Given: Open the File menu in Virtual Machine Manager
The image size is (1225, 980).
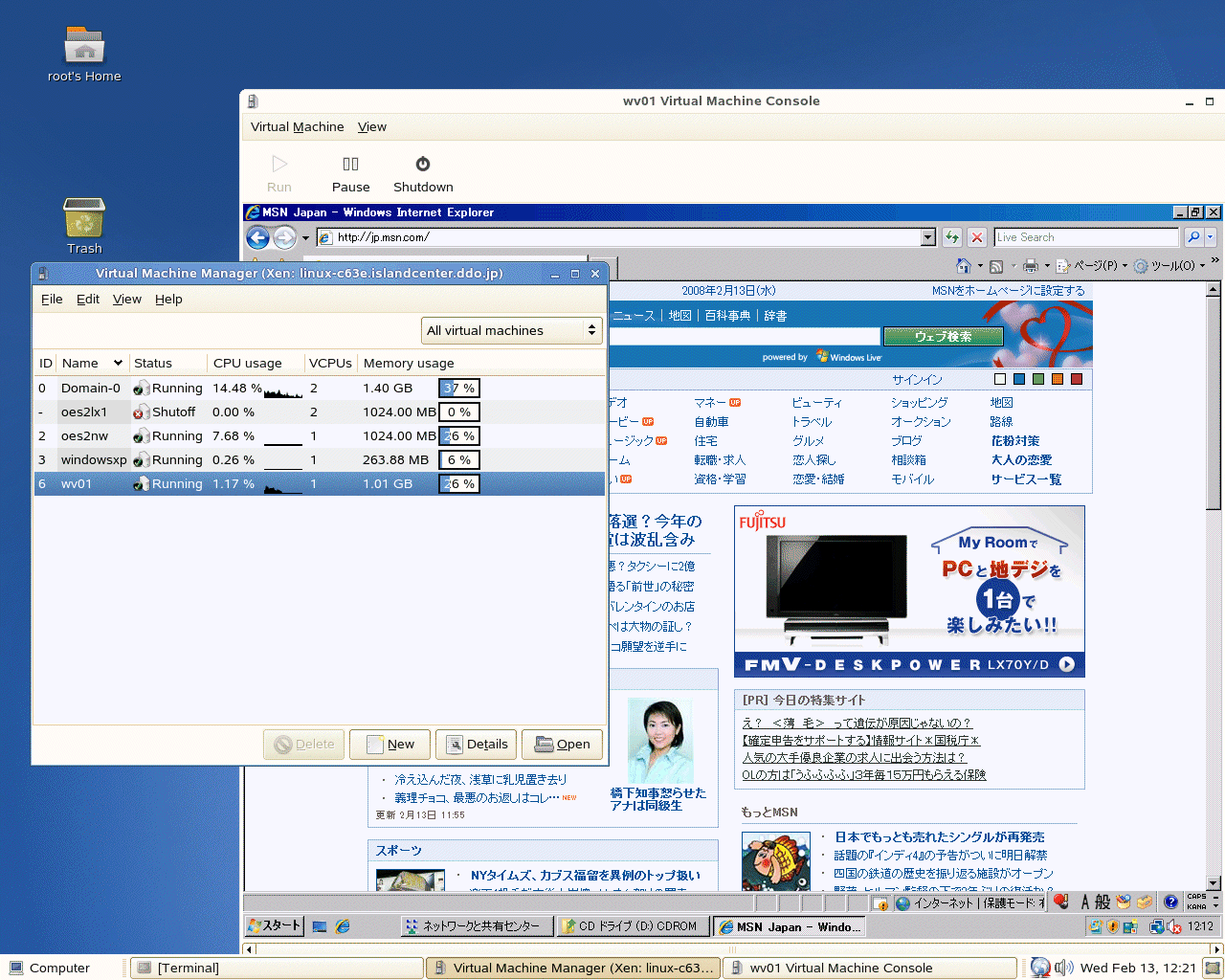Looking at the screenshot, I should pyautogui.click(x=52, y=300).
